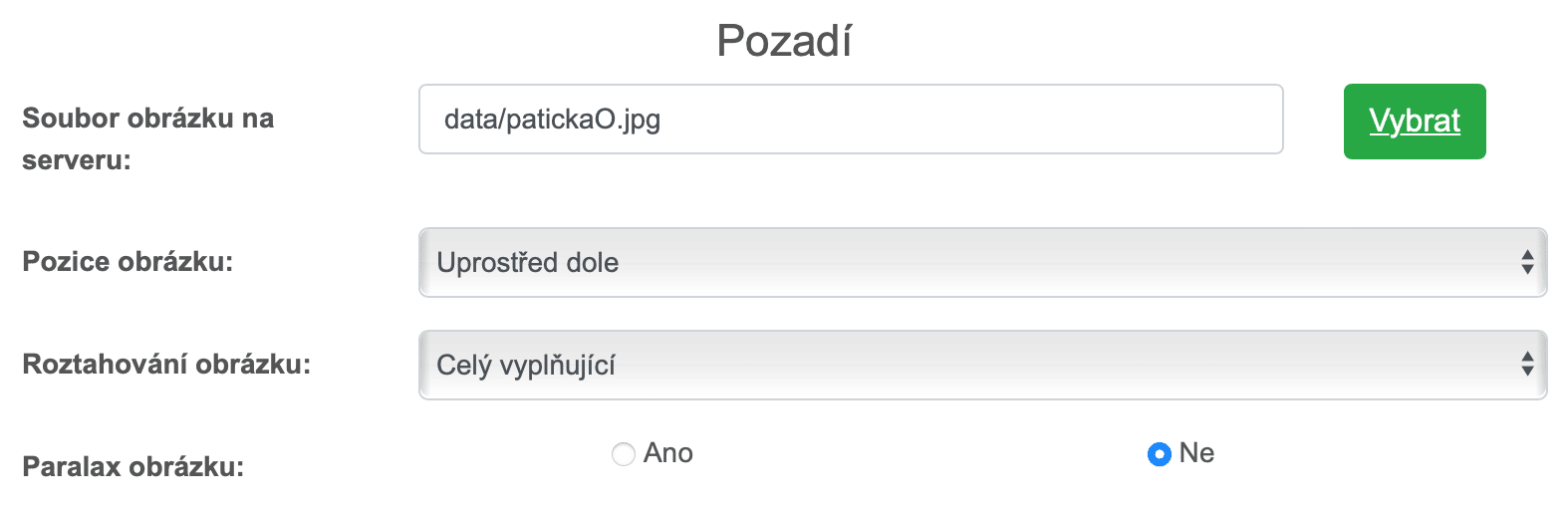
Task: Click the data/patickaO.jpg text in the field
Action: [x=552, y=120]
